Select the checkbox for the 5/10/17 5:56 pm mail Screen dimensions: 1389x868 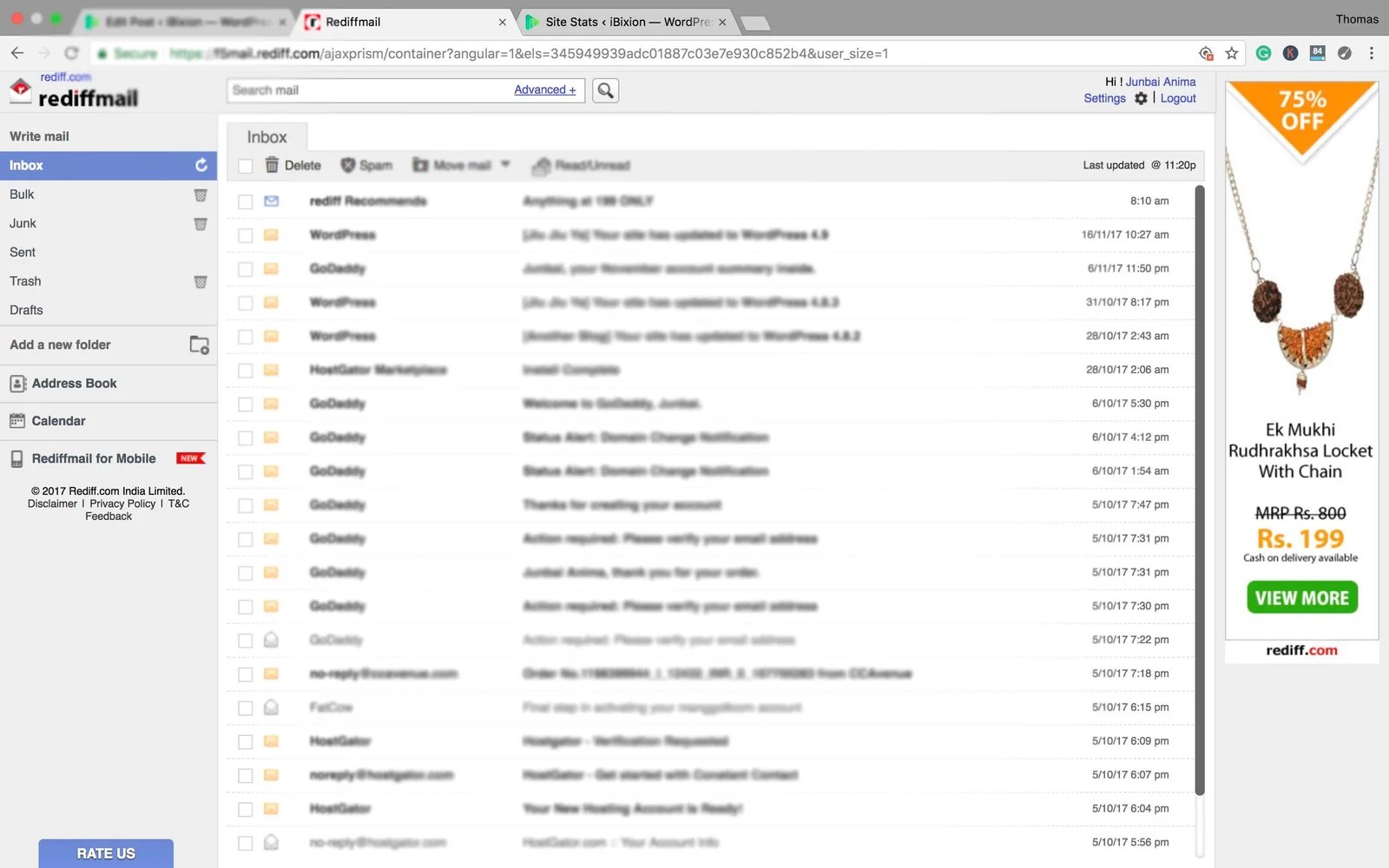(x=246, y=843)
